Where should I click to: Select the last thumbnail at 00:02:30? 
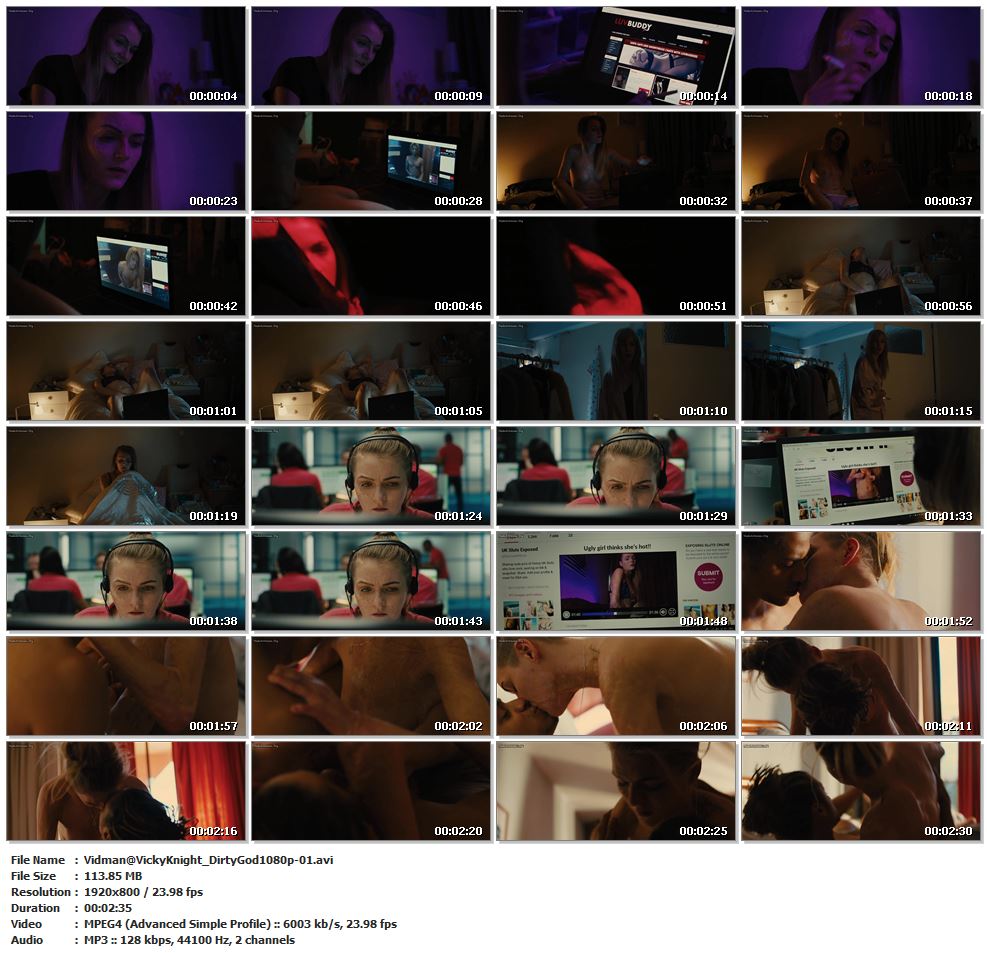[x=861, y=792]
